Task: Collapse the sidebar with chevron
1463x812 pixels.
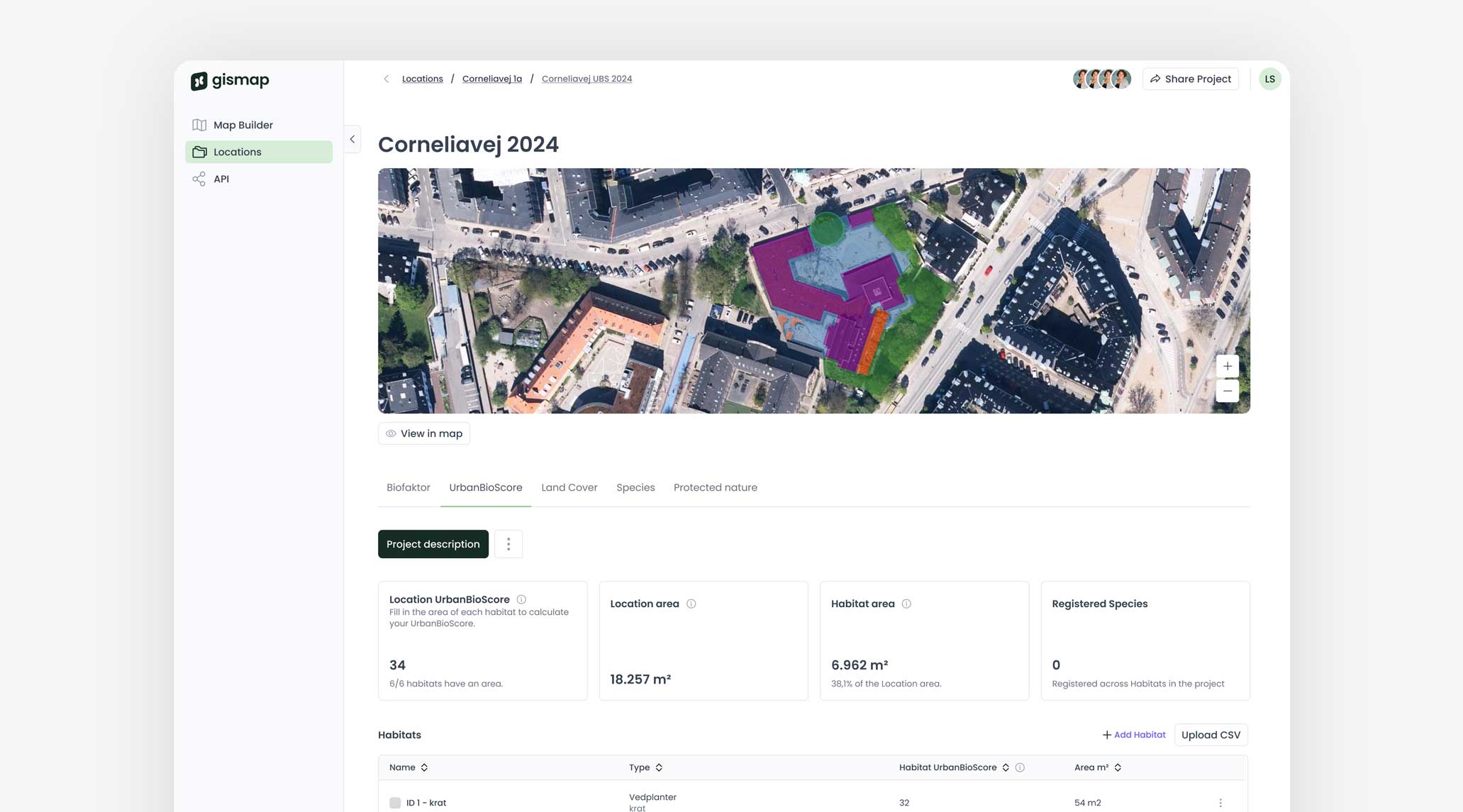Action: [352, 139]
